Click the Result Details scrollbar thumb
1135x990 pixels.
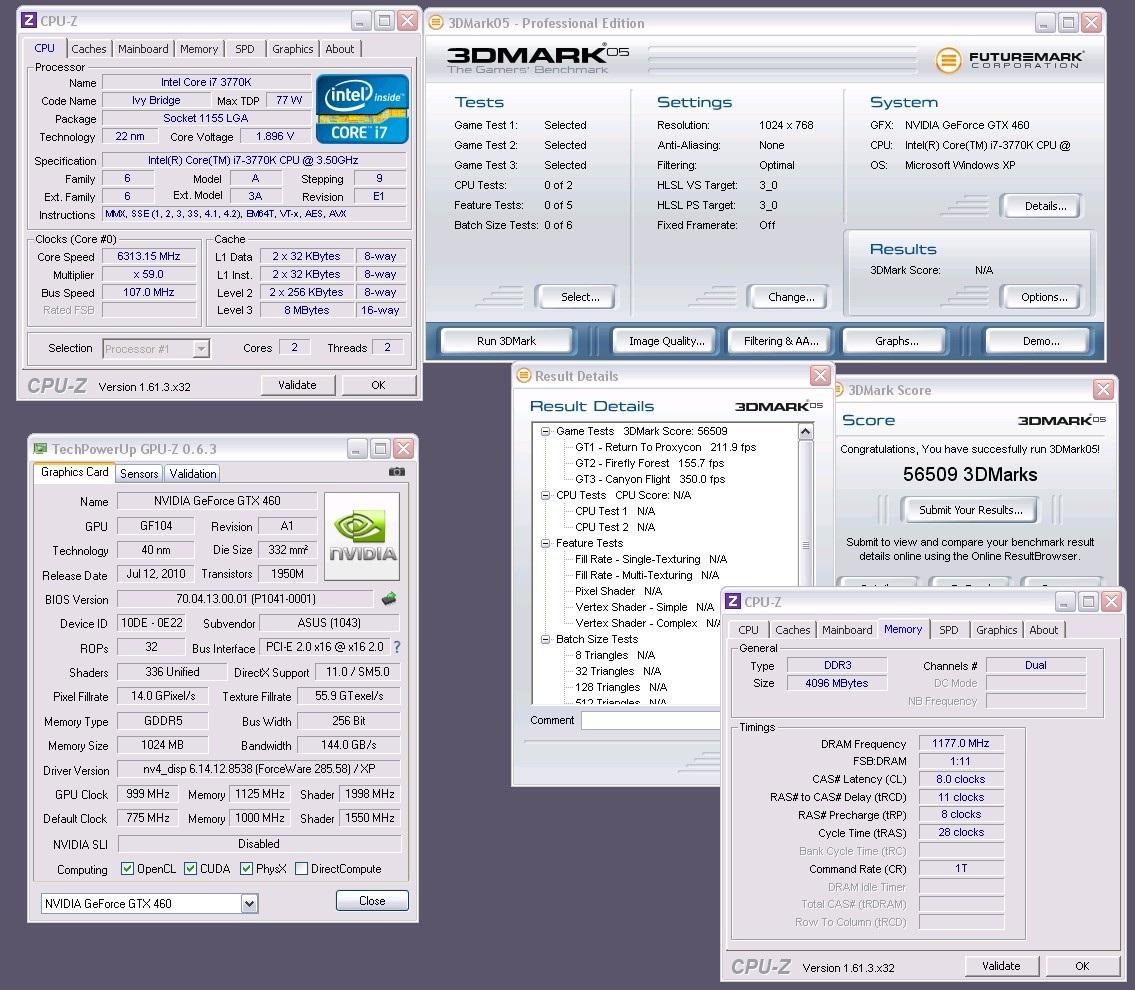806,545
